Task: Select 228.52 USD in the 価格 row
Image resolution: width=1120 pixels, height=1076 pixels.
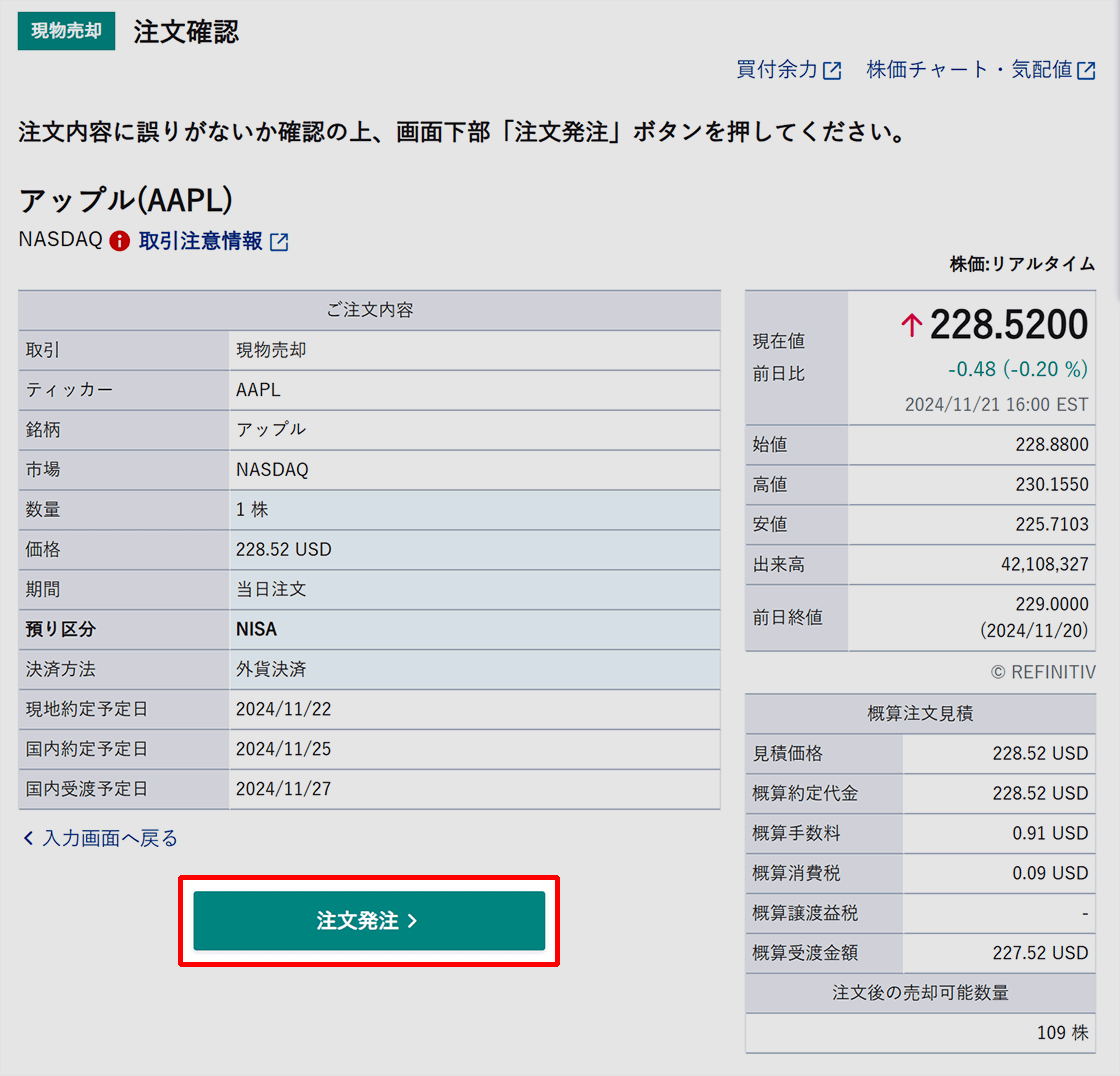Action: 284,549
